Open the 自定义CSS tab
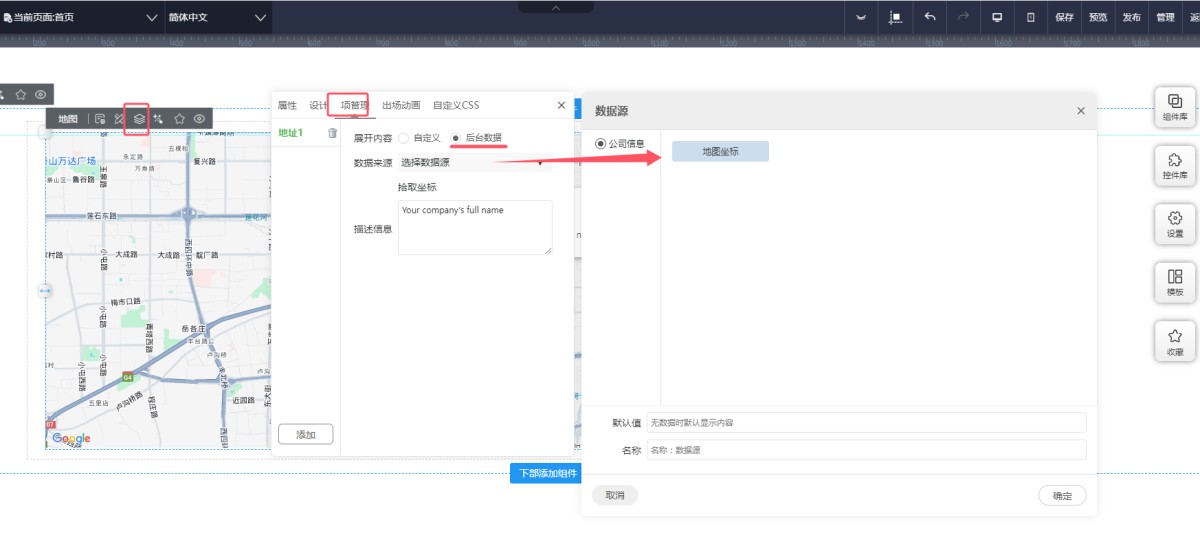 456,105
